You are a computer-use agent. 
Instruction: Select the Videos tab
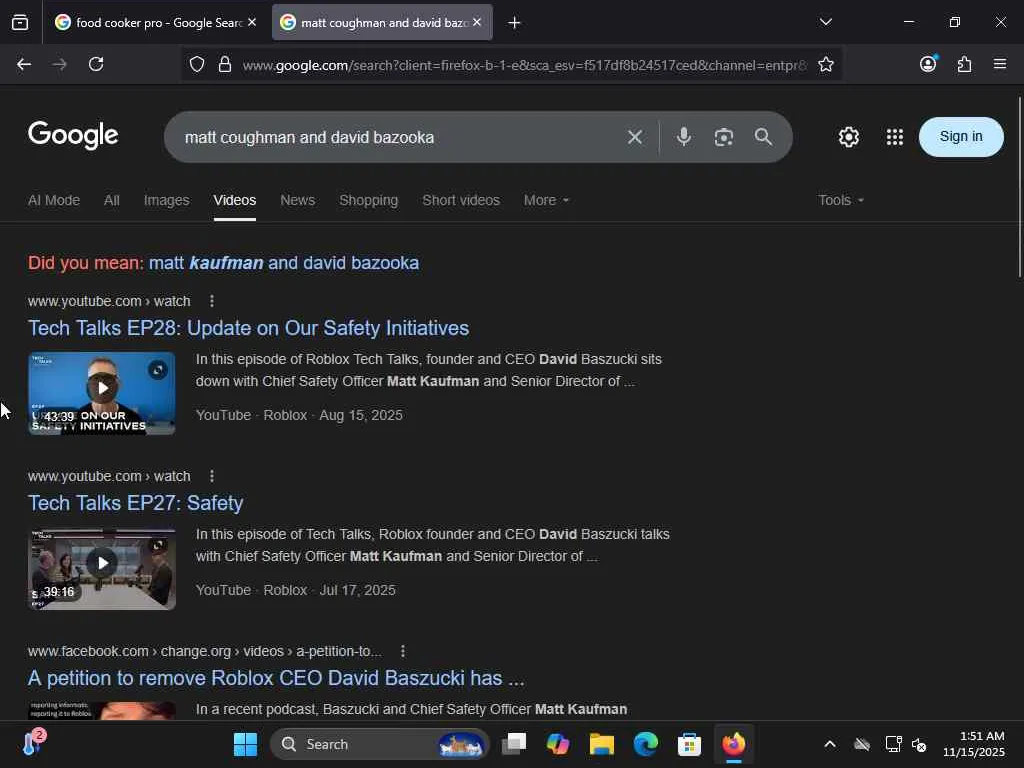click(x=234, y=200)
